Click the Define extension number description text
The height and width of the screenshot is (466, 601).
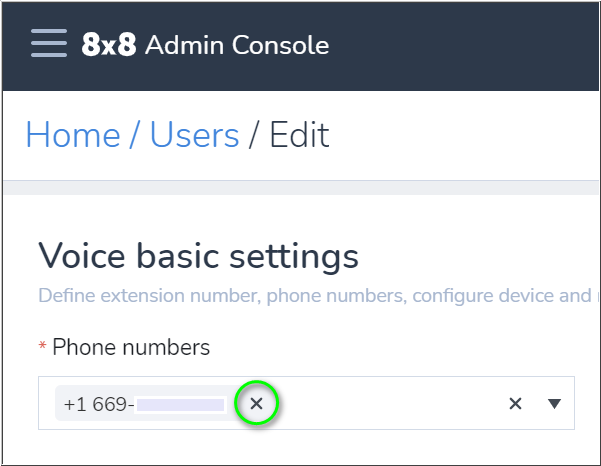coord(314,296)
